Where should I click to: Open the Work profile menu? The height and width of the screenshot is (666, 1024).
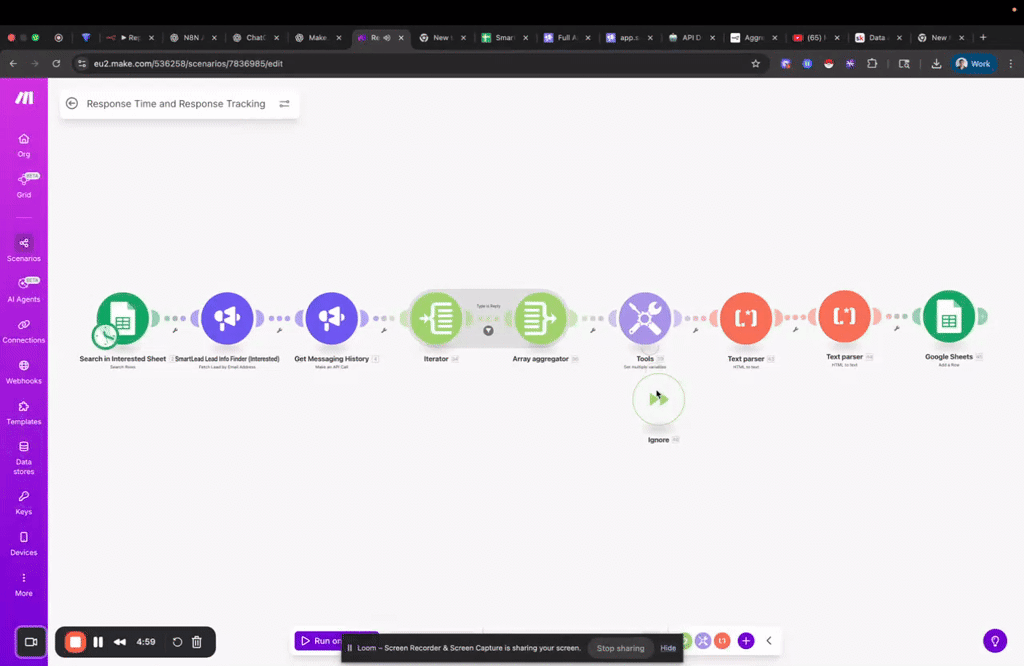pyautogui.click(x=973, y=63)
